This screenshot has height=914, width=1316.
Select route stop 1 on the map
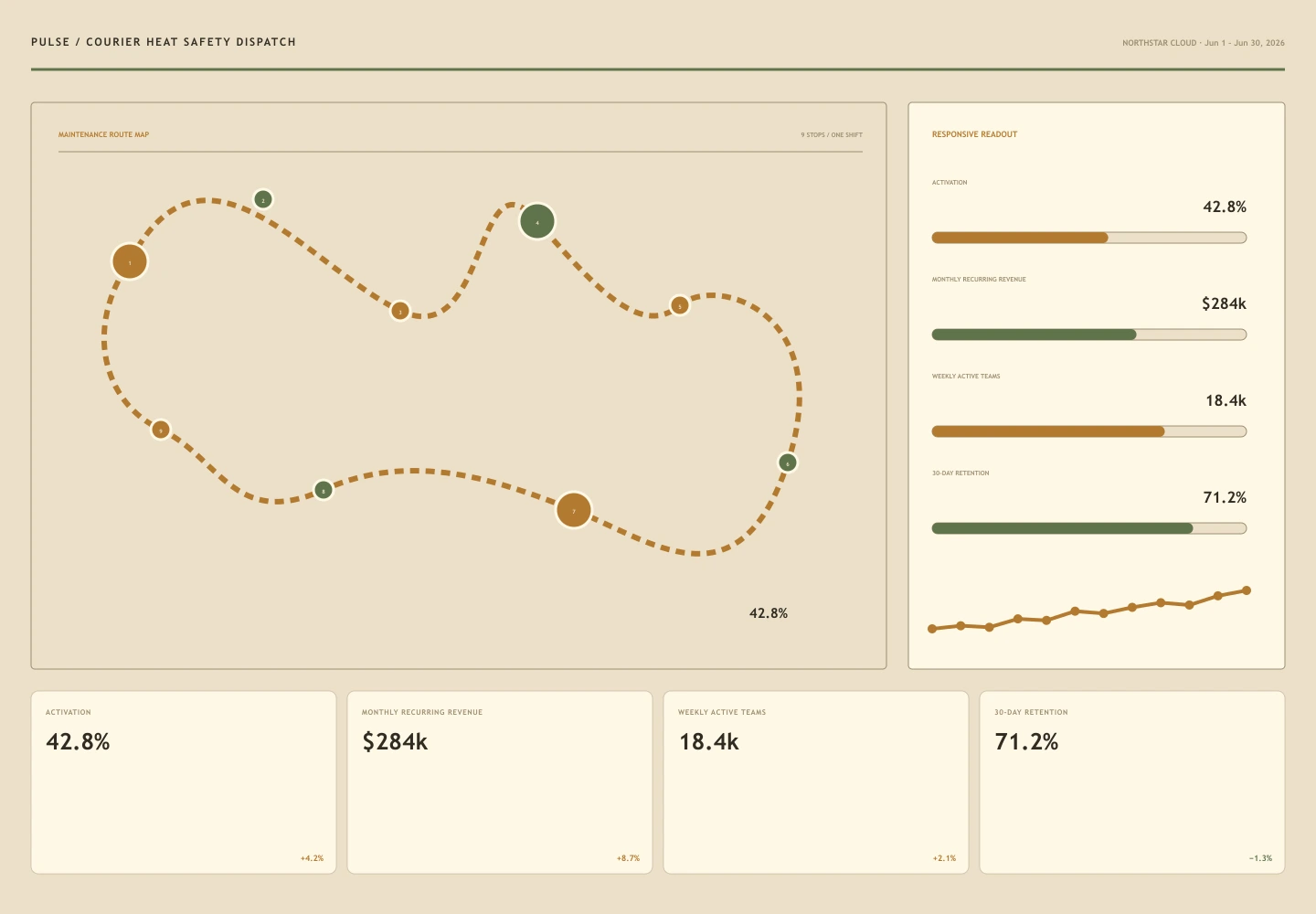130,261
